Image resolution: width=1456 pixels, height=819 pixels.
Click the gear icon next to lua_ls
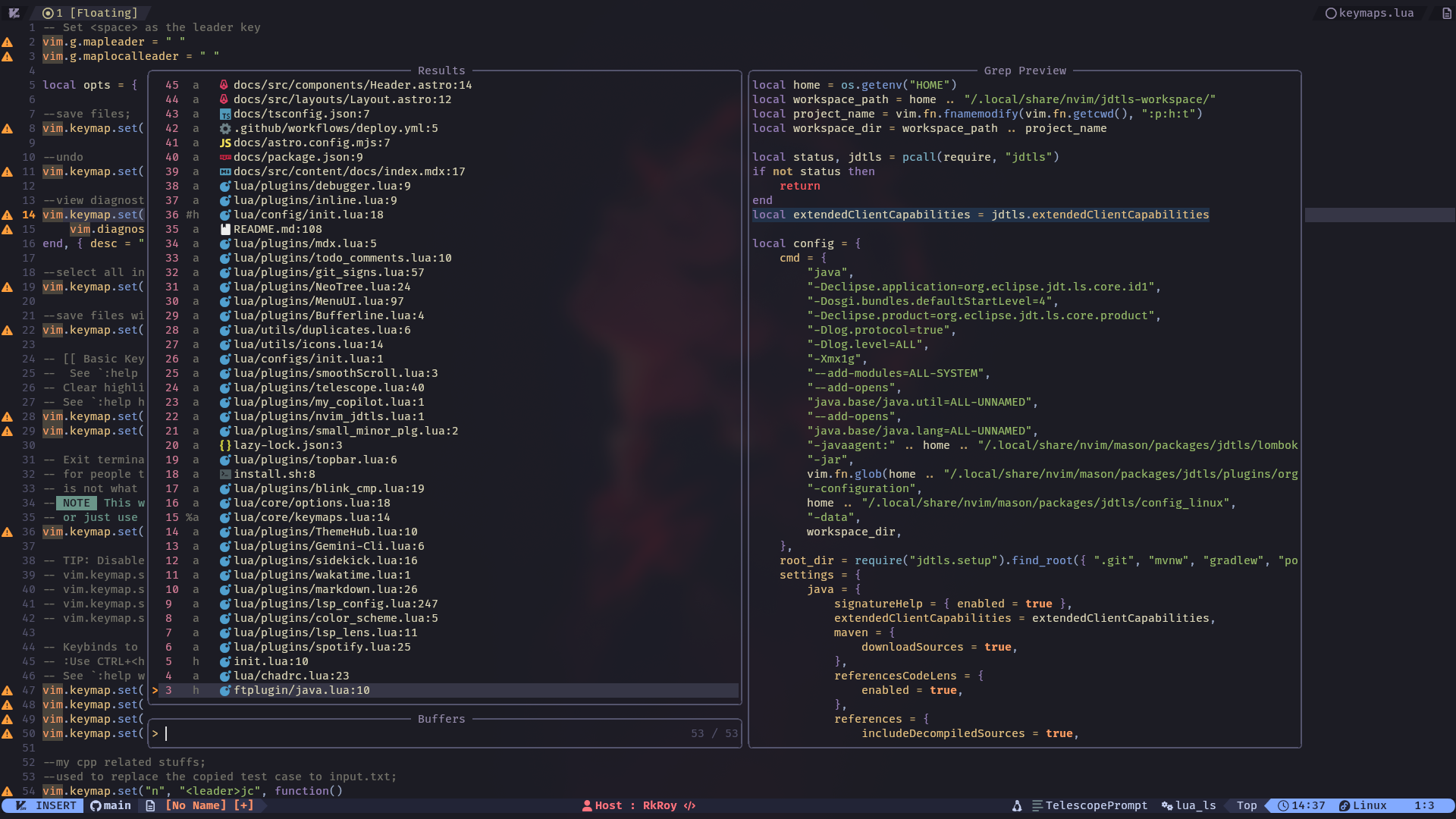click(1166, 806)
